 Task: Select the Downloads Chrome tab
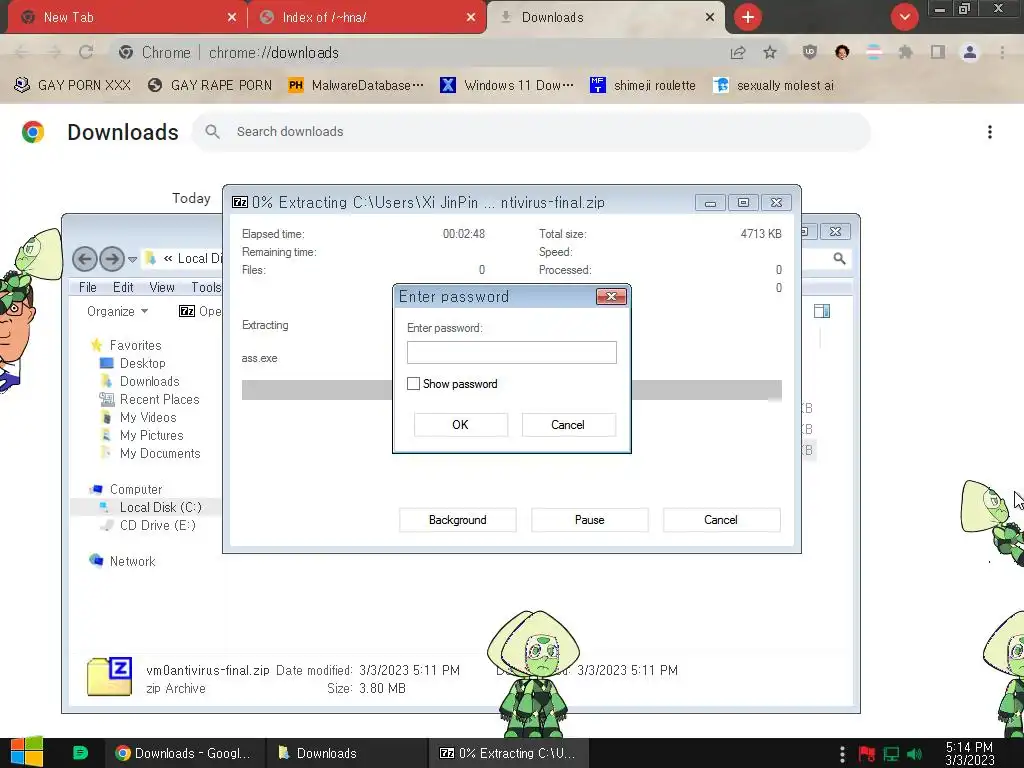tap(606, 18)
